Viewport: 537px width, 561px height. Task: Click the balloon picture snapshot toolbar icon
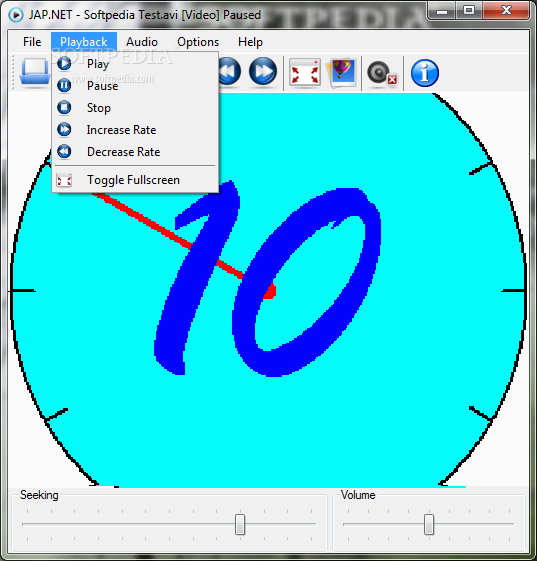342,72
